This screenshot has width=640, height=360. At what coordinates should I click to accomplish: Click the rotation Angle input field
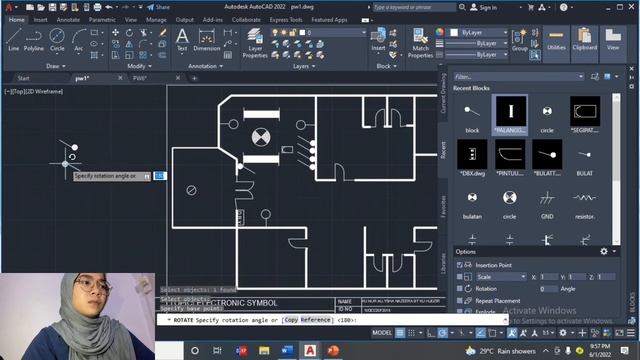pyautogui.click(x=548, y=289)
